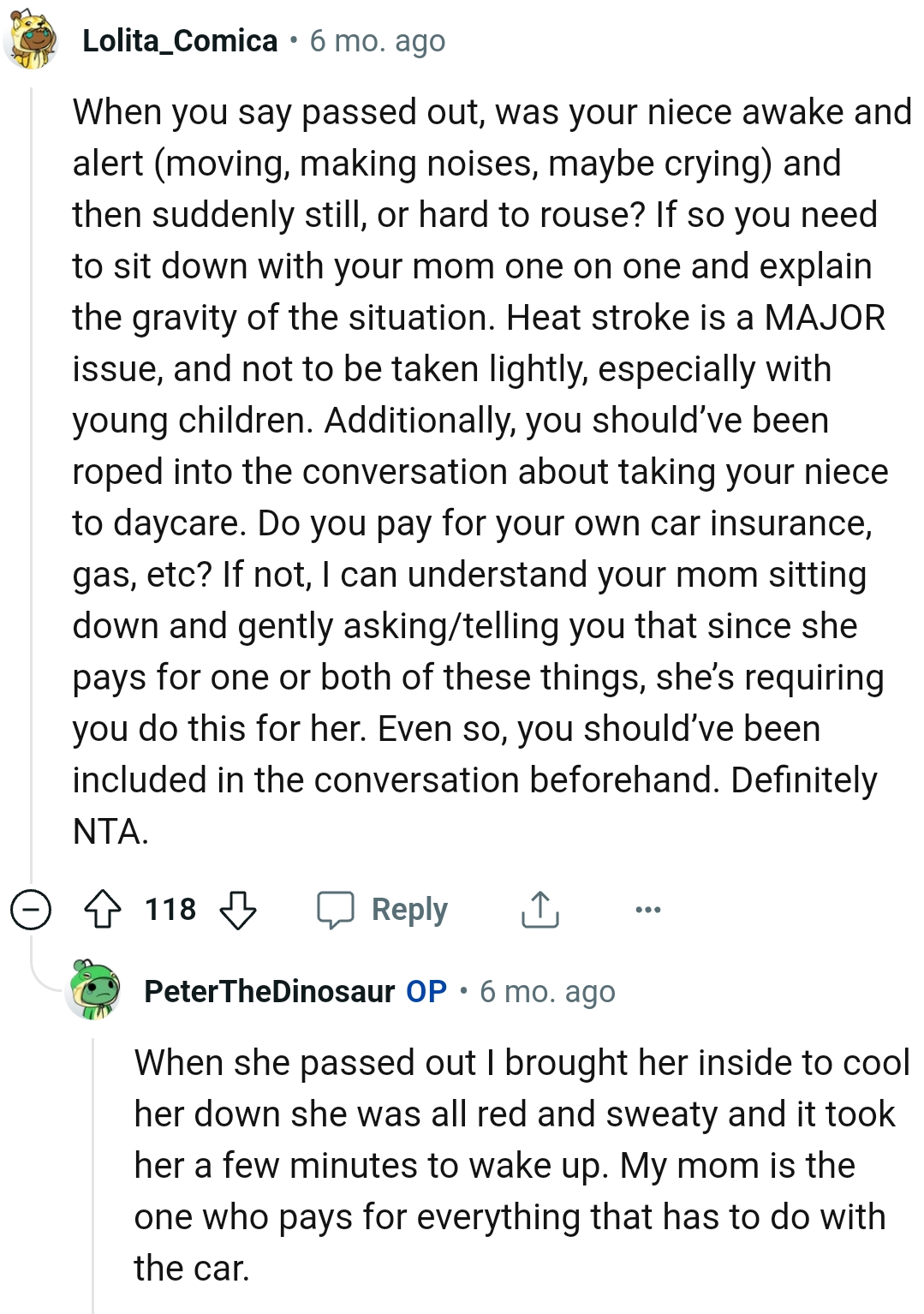Image resolution: width=924 pixels, height=1314 pixels.
Task: Select the OP badge next to PeterTheDinosaur
Action: click(x=426, y=992)
